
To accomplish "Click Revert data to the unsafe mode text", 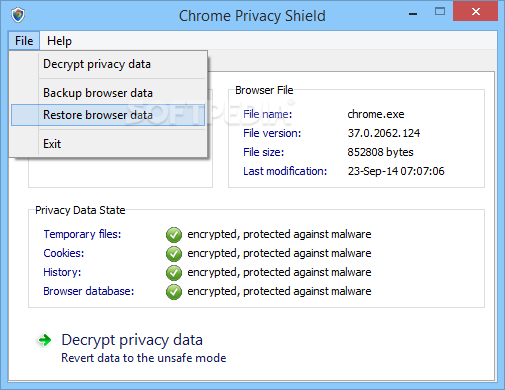I will [144, 358].
